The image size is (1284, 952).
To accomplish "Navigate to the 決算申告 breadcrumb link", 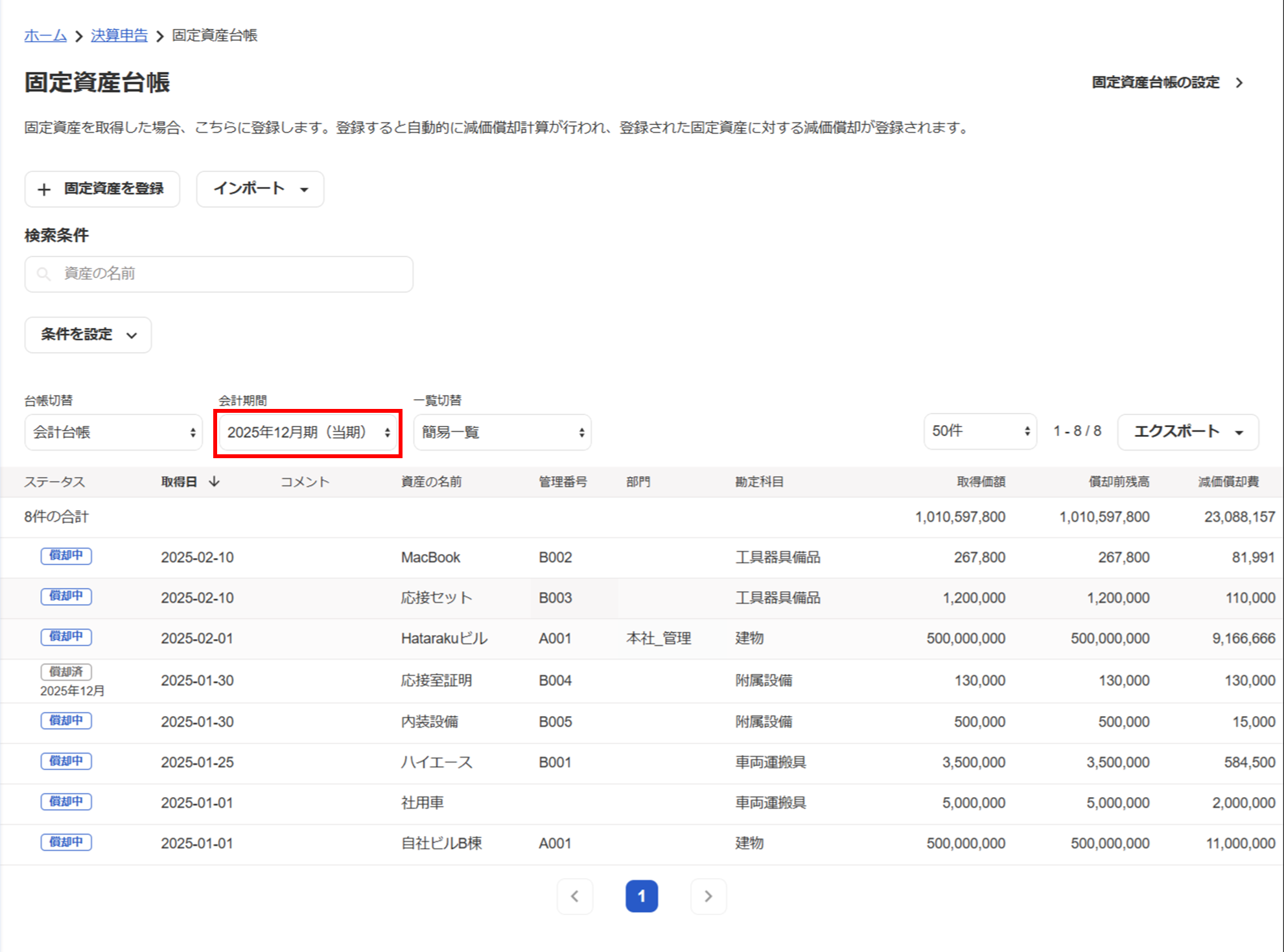I will click(x=119, y=36).
